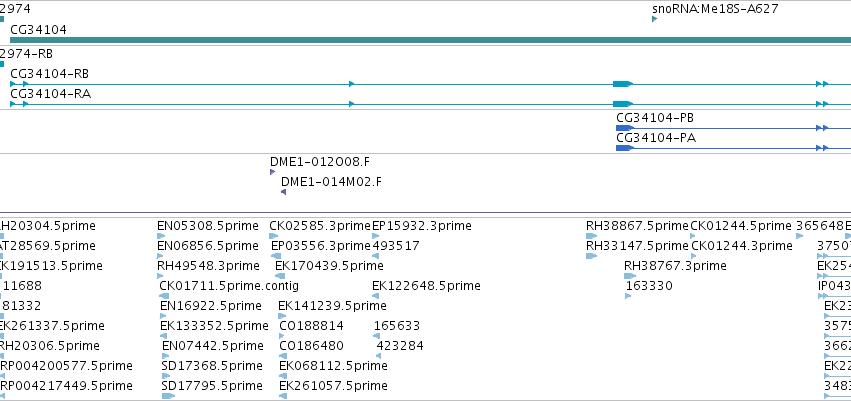
Task: Select EST EK261057.5prime
Action: 333,386
